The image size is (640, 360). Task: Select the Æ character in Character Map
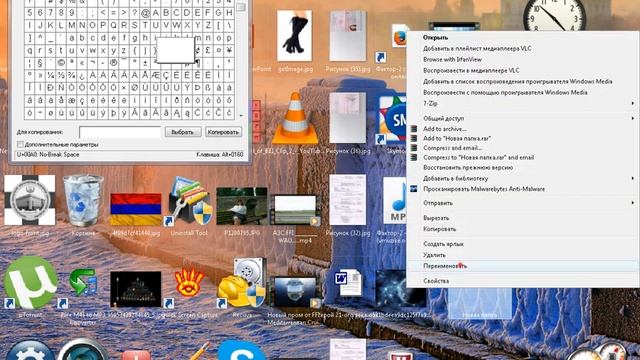pos(156,75)
